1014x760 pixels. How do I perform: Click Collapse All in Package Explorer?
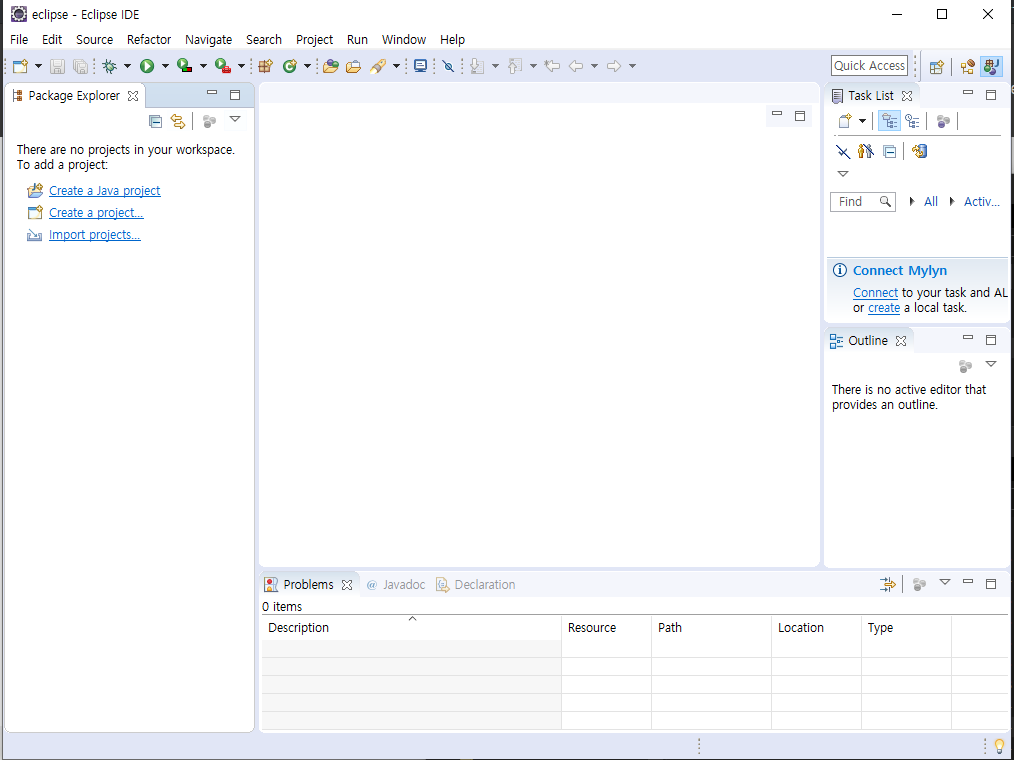pyautogui.click(x=155, y=121)
